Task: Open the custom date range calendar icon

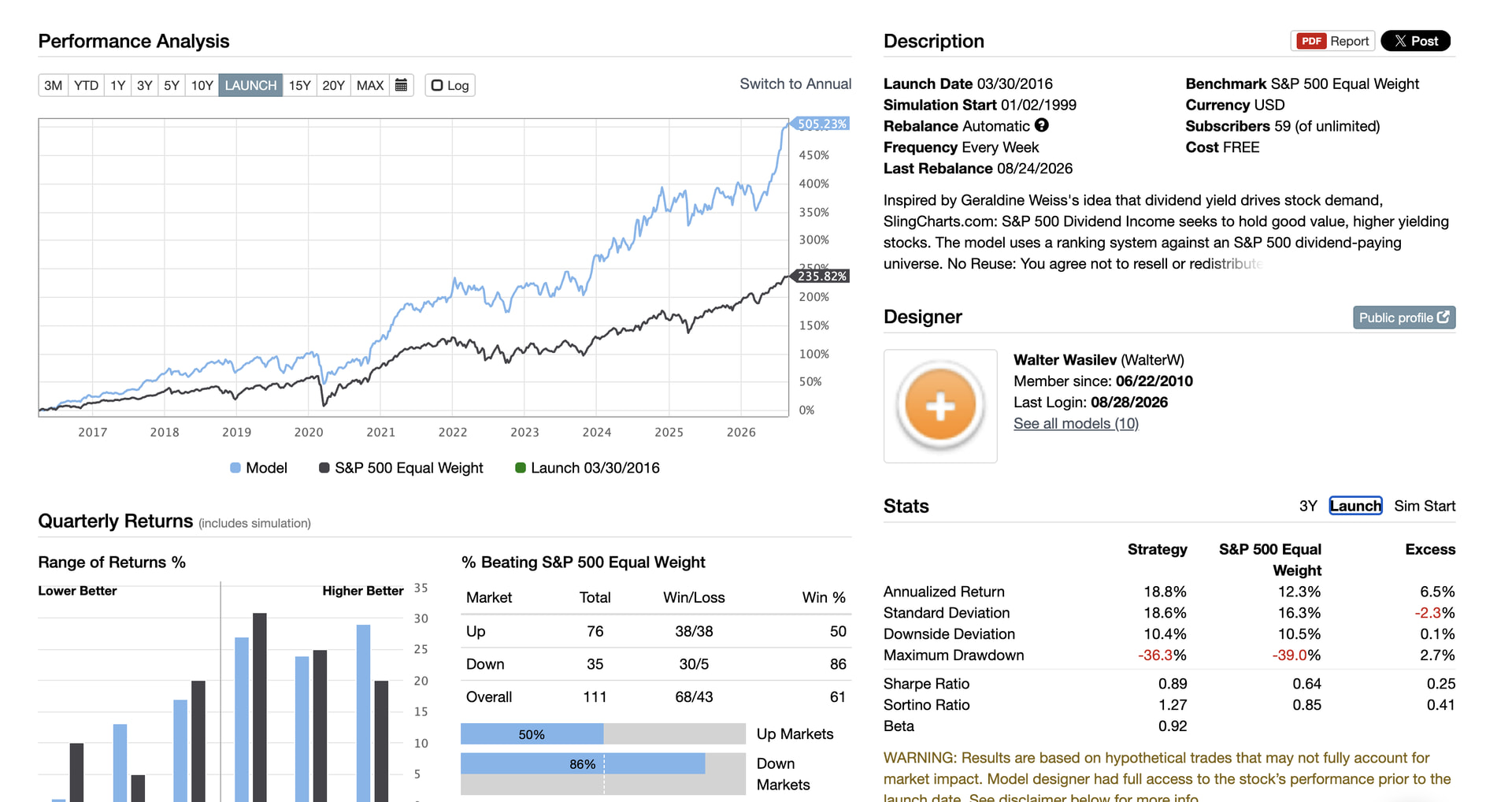Action: click(x=402, y=85)
